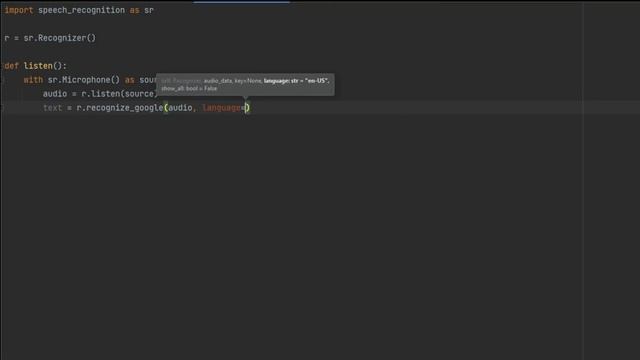Click the text variable name
This screenshot has width=640, height=360.
(x=52, y=108)
